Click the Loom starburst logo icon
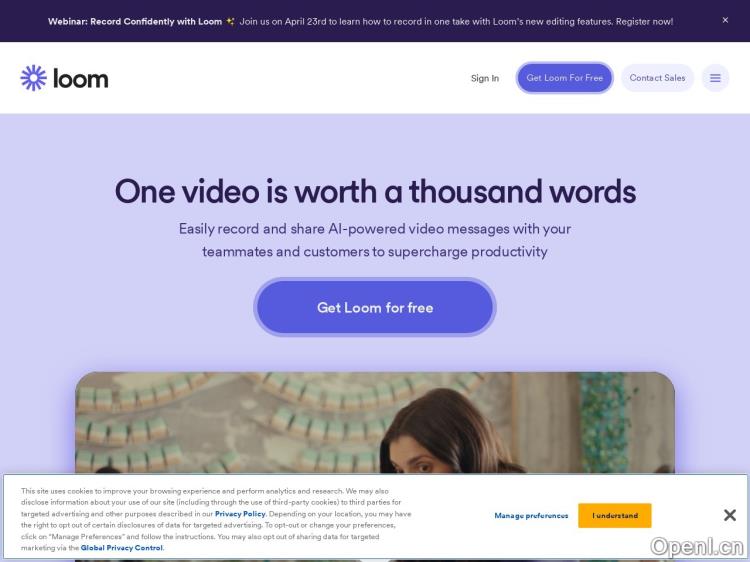The image size is (750, 562). point(33,78)
